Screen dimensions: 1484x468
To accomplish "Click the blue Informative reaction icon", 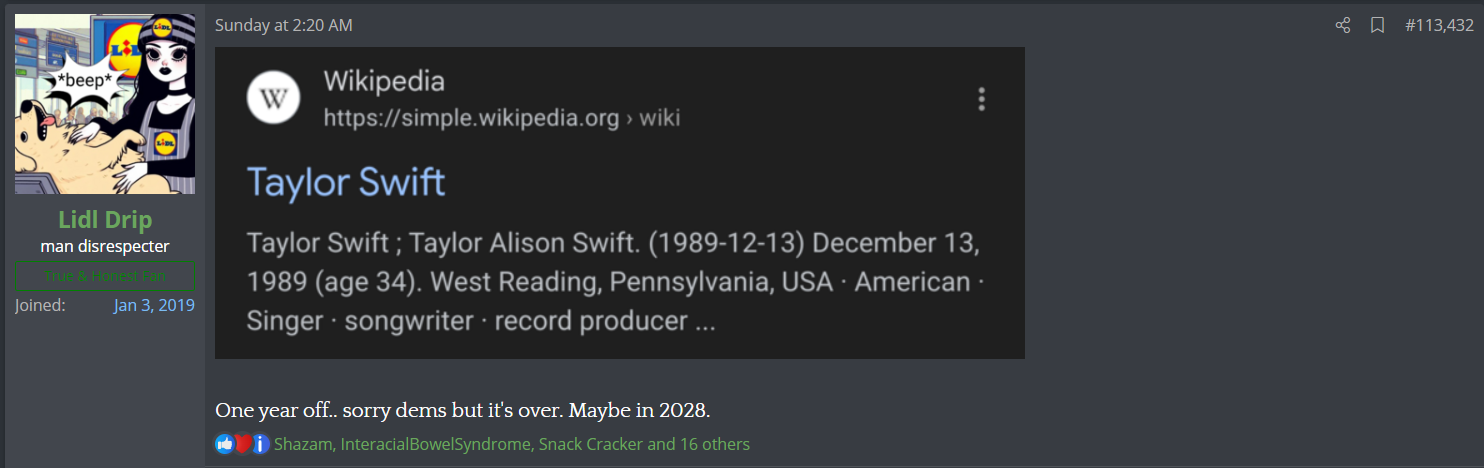I will click(260, 444).
